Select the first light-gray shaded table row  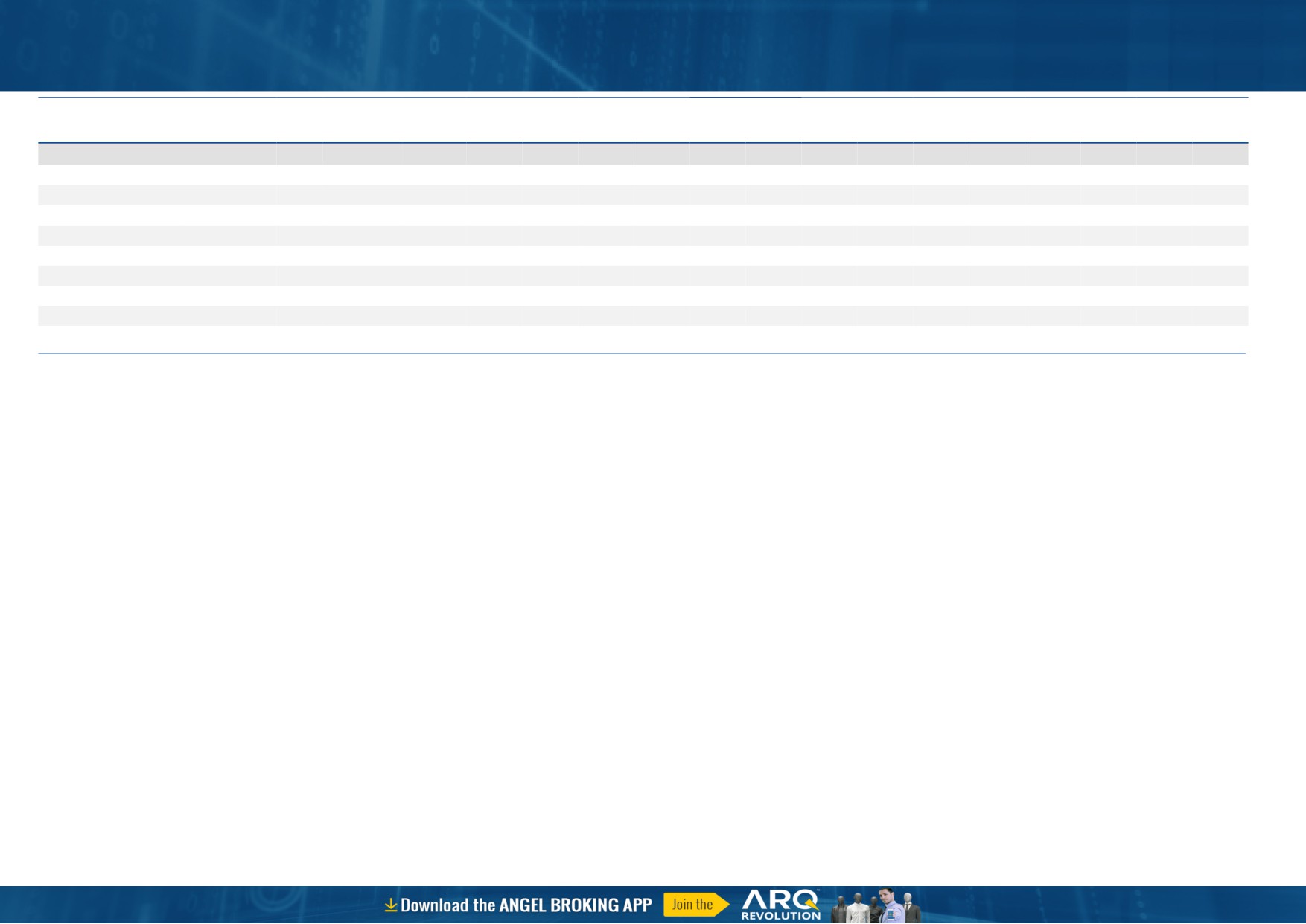pos(643,195)
